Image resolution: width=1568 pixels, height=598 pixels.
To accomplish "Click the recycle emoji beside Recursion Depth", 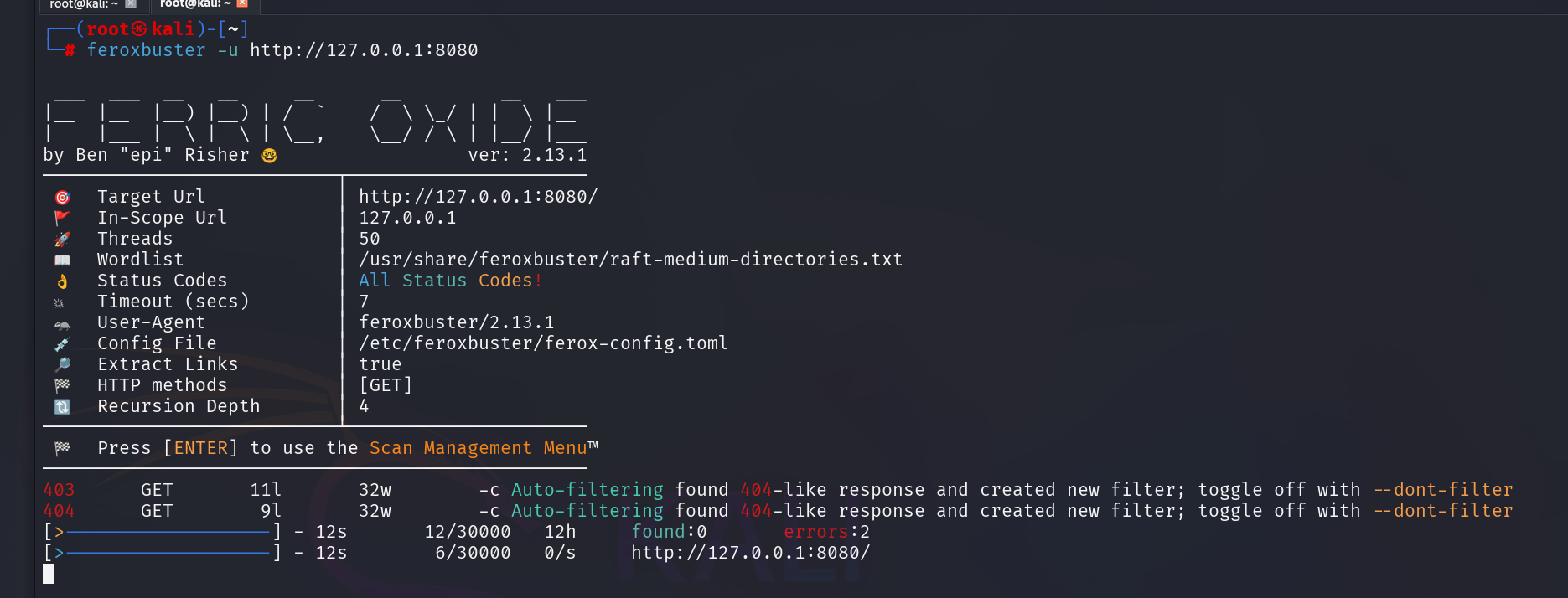I will (62, 407).
